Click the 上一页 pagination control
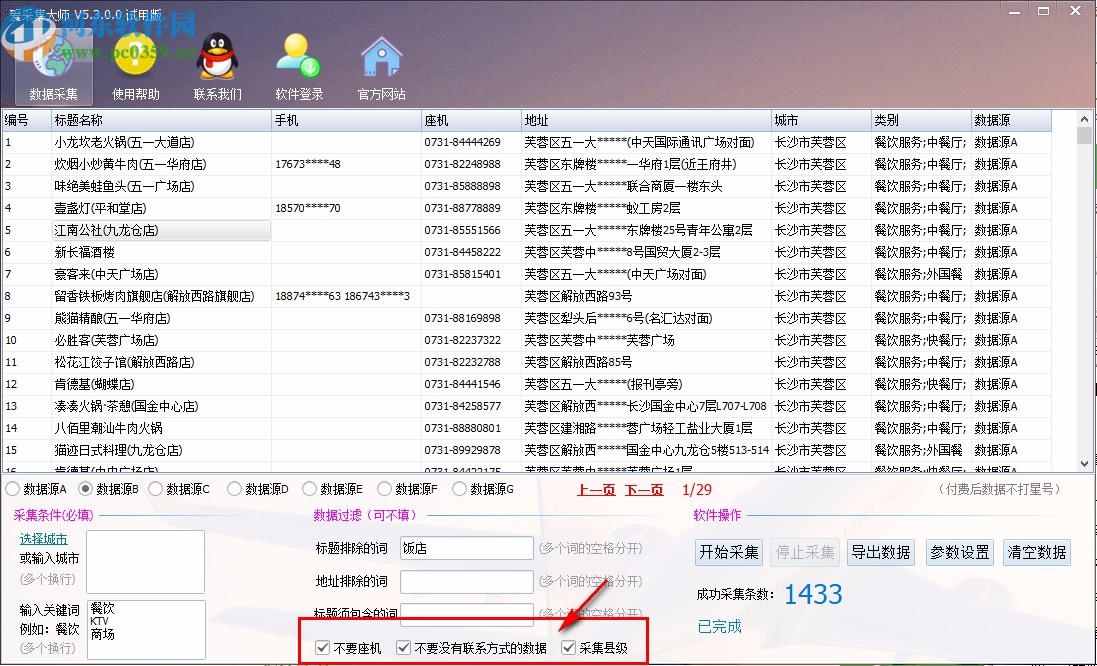 (x=594, y=489)
